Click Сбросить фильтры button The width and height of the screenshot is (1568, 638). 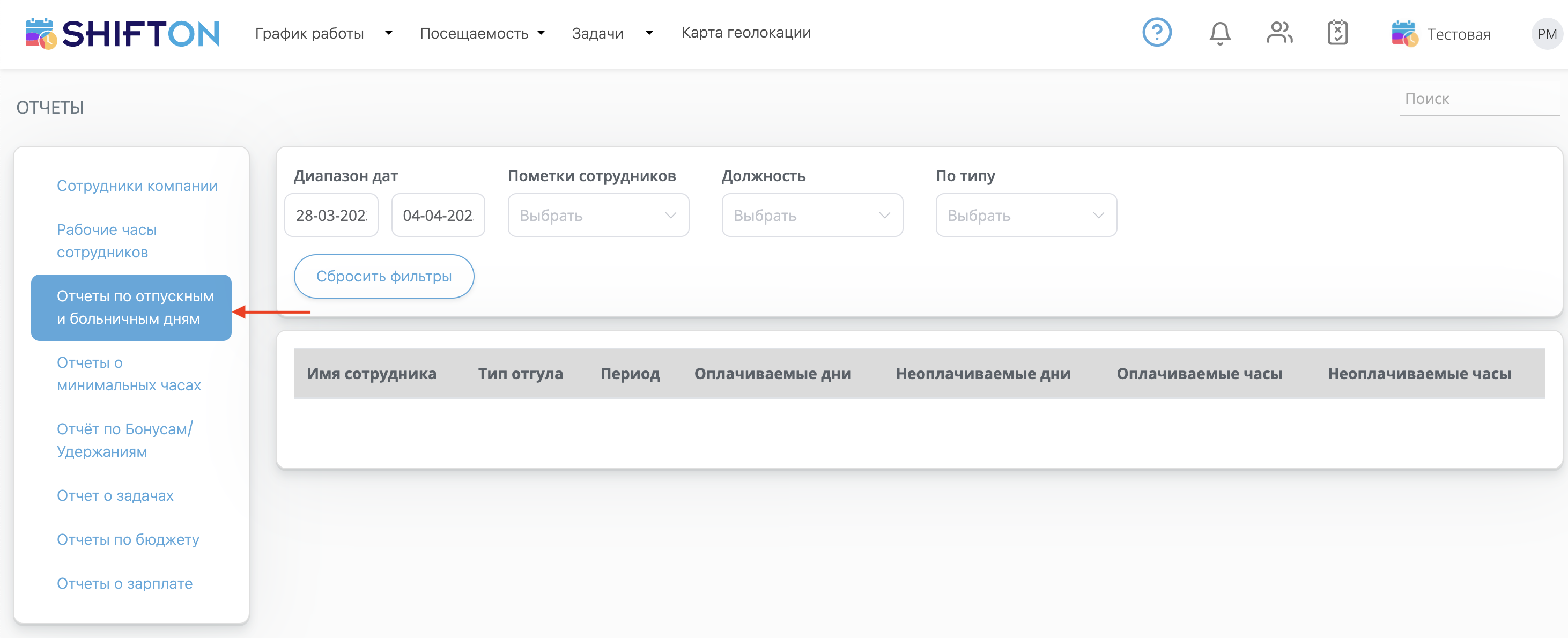pos(383,276)
